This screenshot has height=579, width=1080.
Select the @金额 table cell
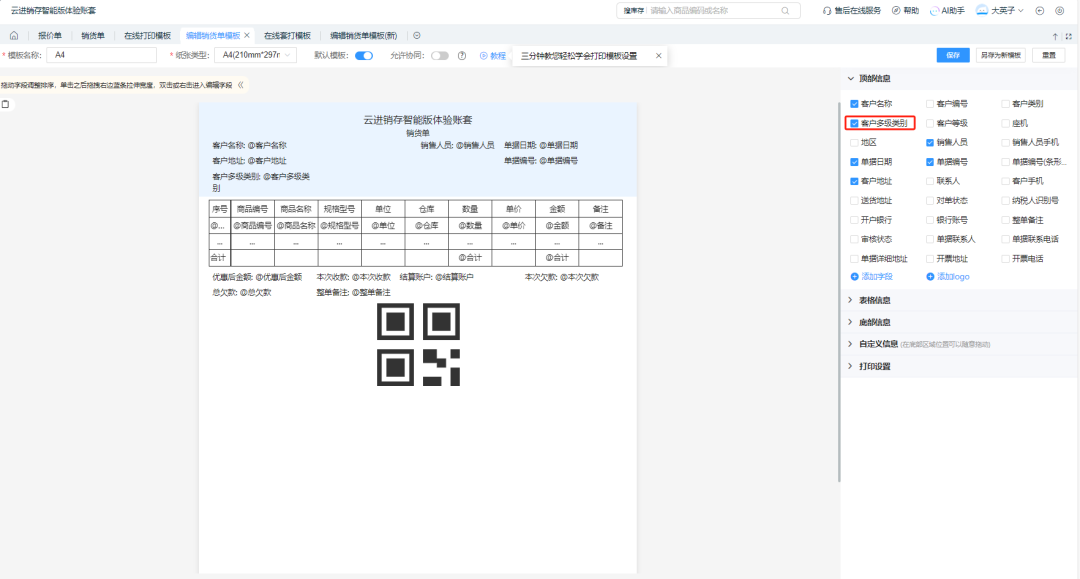[x=557, y=225]
